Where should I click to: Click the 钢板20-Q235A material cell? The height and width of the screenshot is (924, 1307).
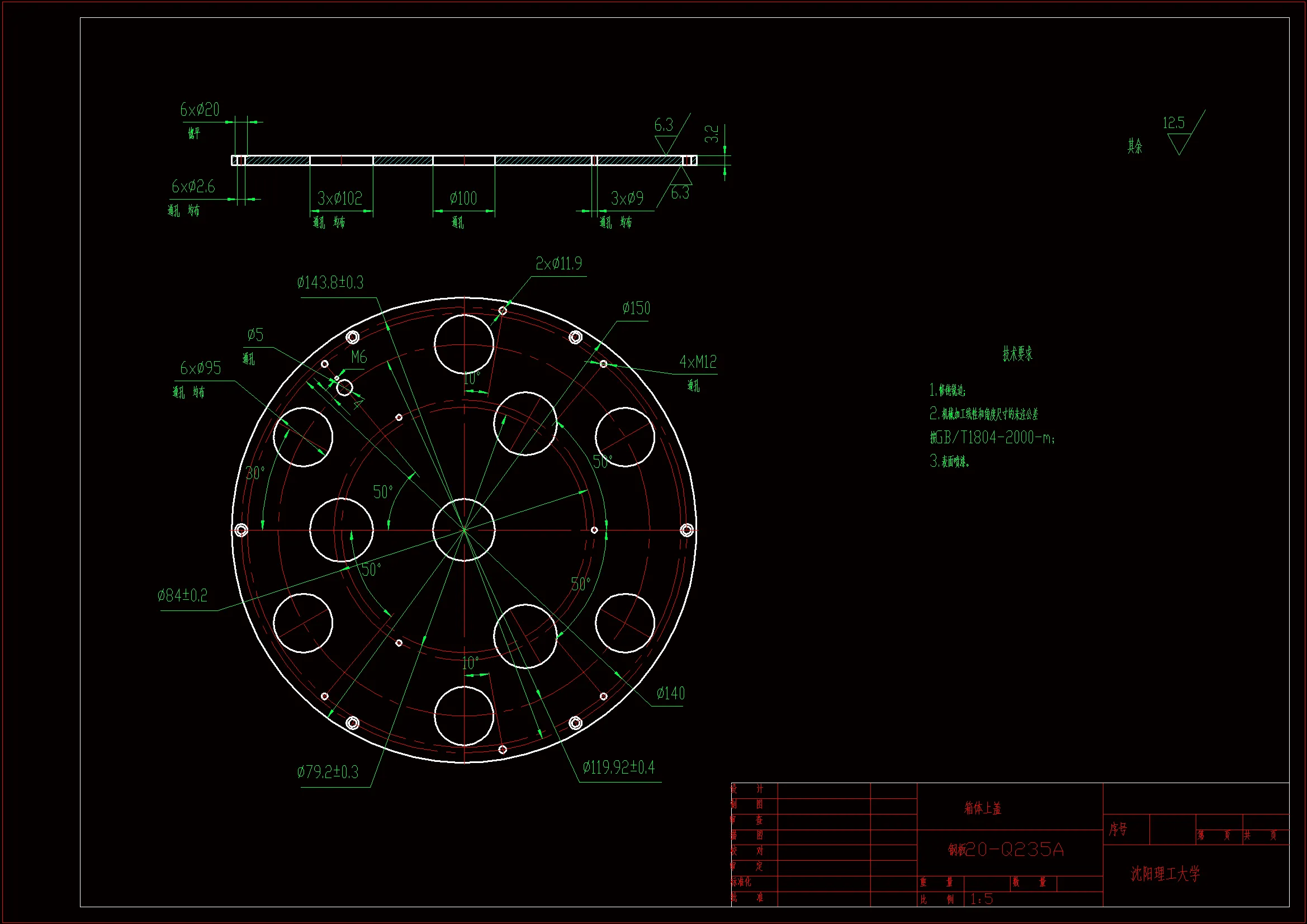pos(1006,850)
